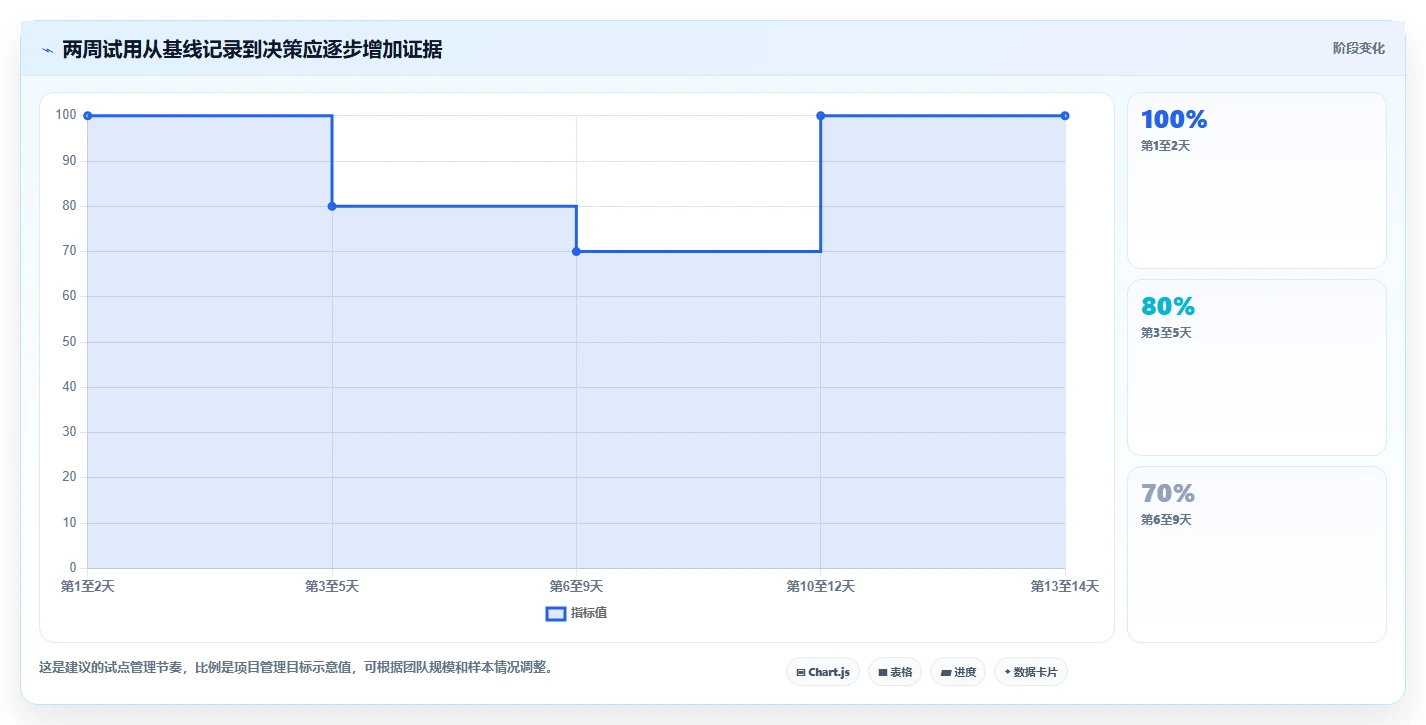Click the last data point at 第13至14天

coord(1065,116)
